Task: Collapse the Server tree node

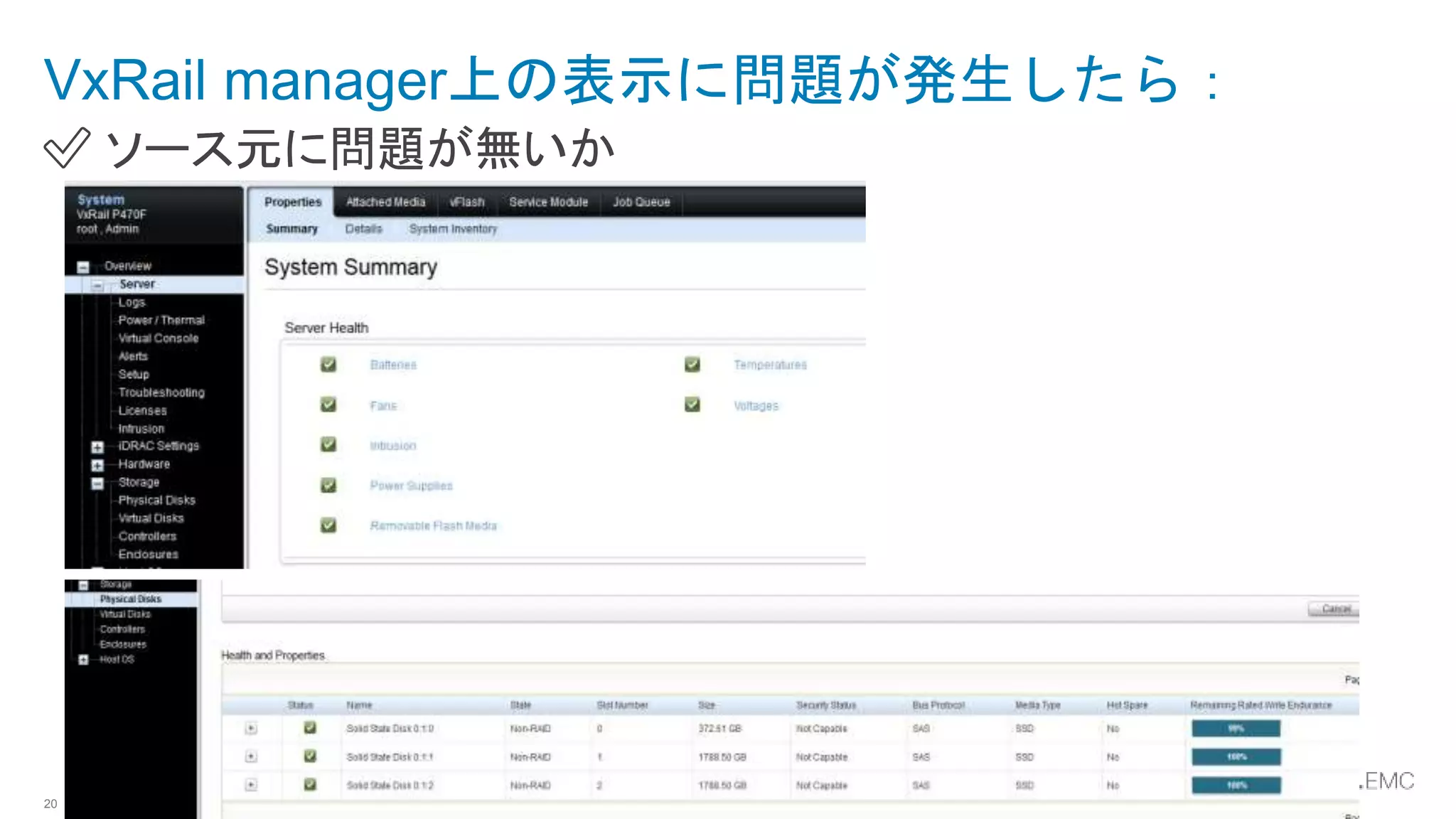Action: 97,285
